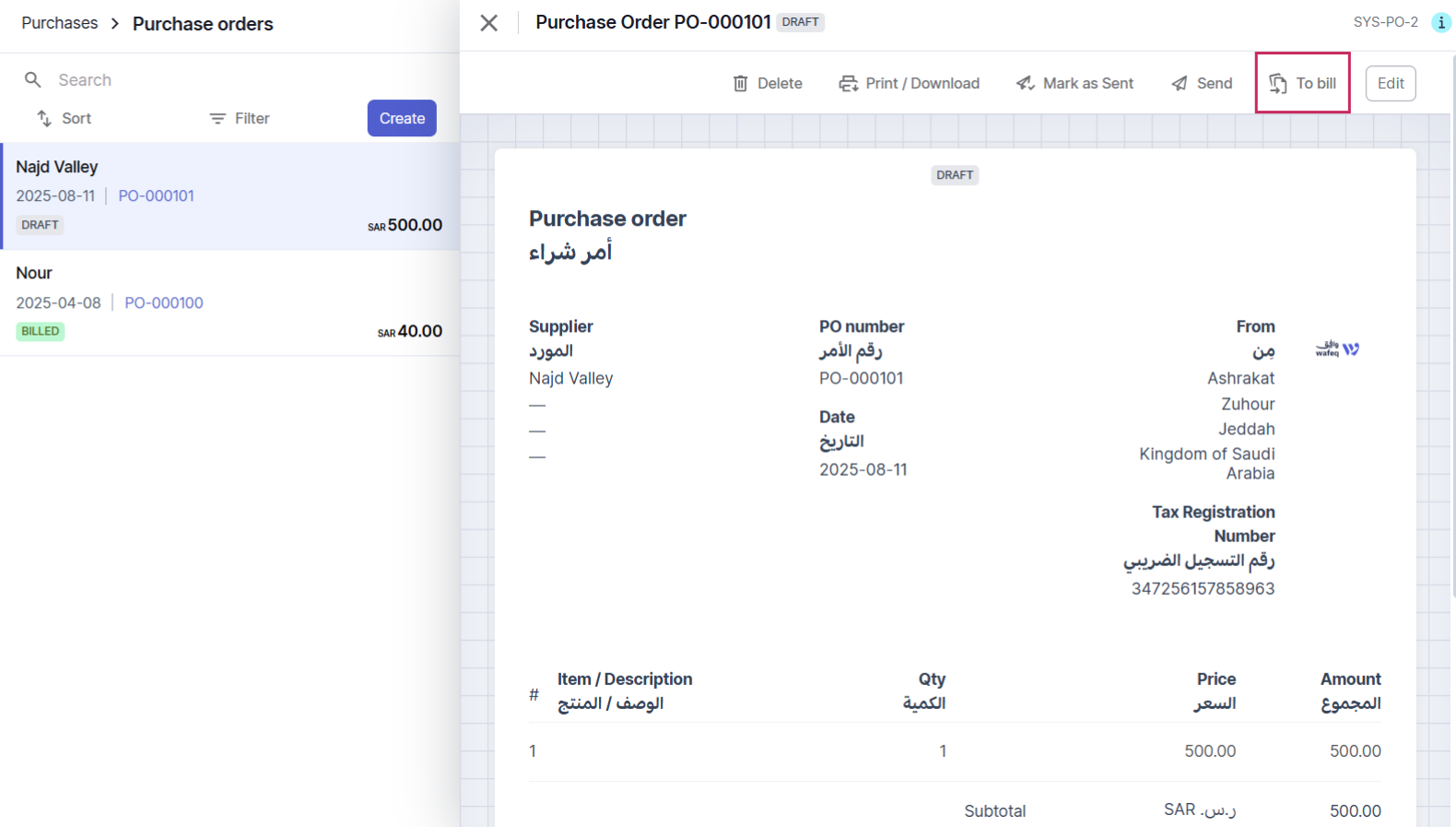Create a new purchase order

point(402,118)
